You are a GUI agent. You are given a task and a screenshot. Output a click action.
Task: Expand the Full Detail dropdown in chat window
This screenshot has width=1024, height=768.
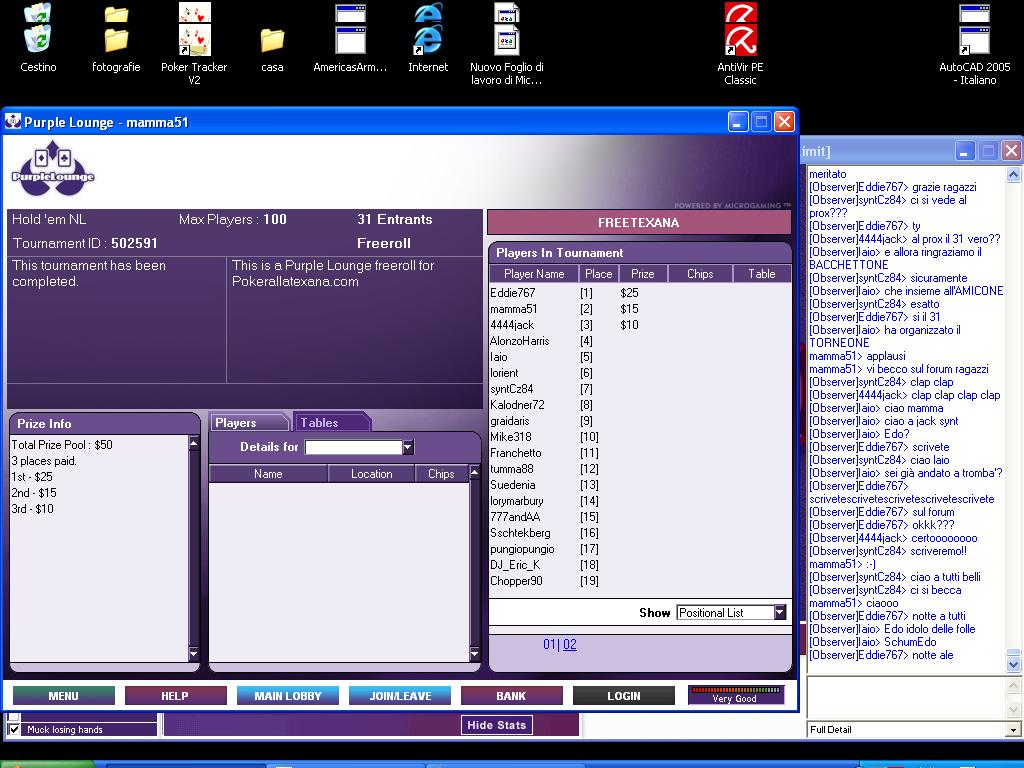1013,729
